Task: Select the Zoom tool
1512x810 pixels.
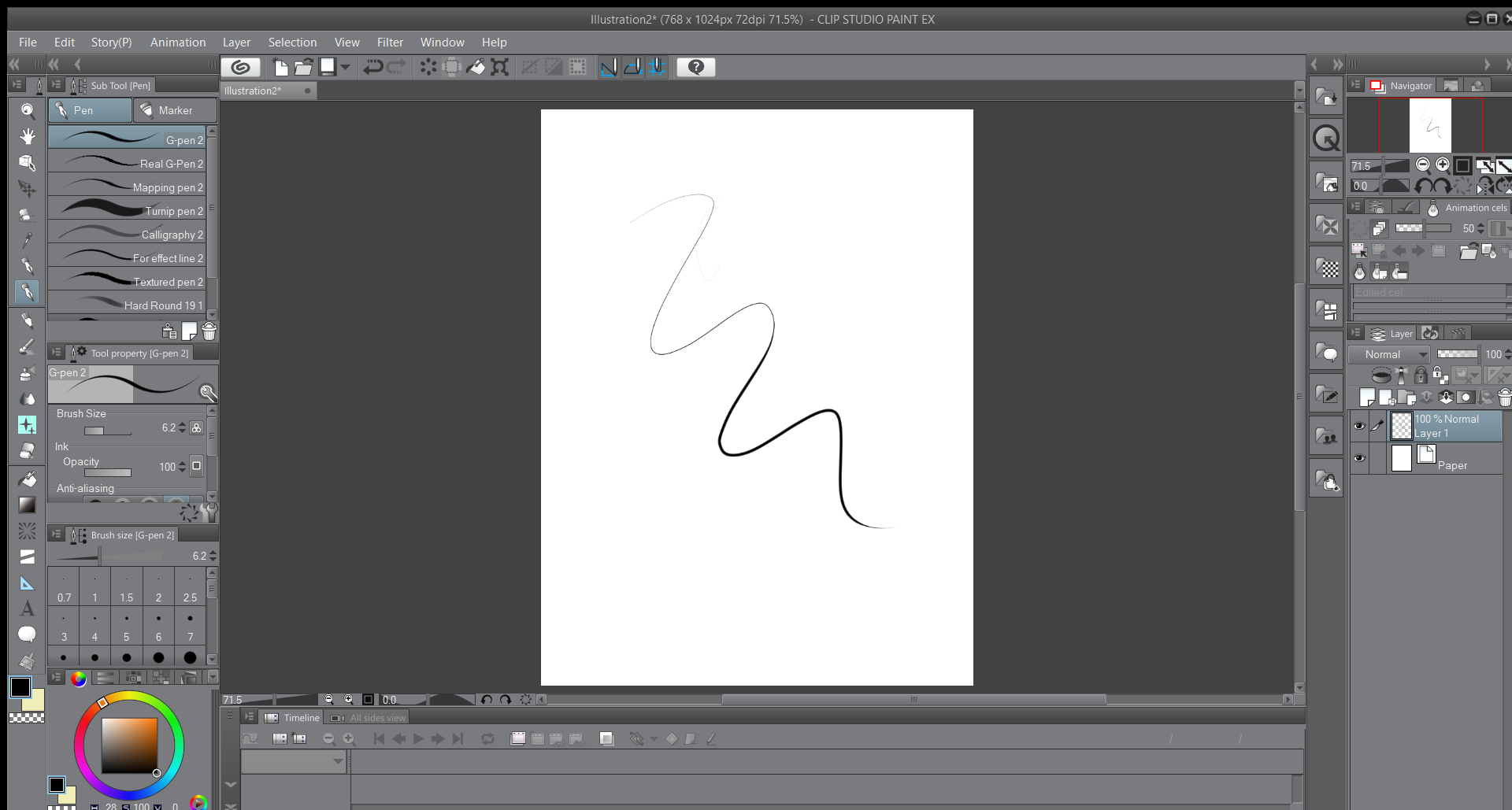Action: coord(27,110)
